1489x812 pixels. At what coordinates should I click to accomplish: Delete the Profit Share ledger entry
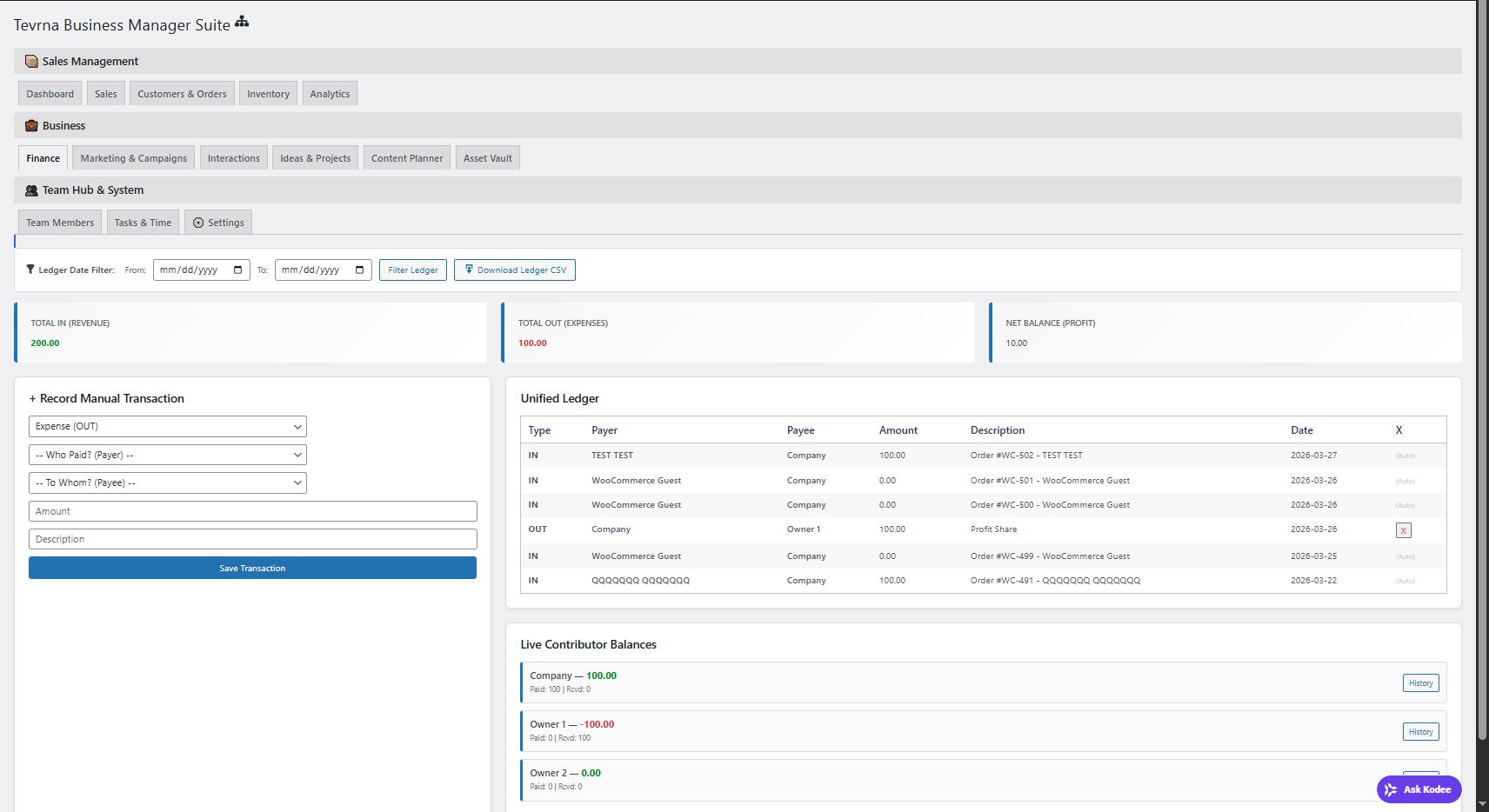pos(1406,529)
